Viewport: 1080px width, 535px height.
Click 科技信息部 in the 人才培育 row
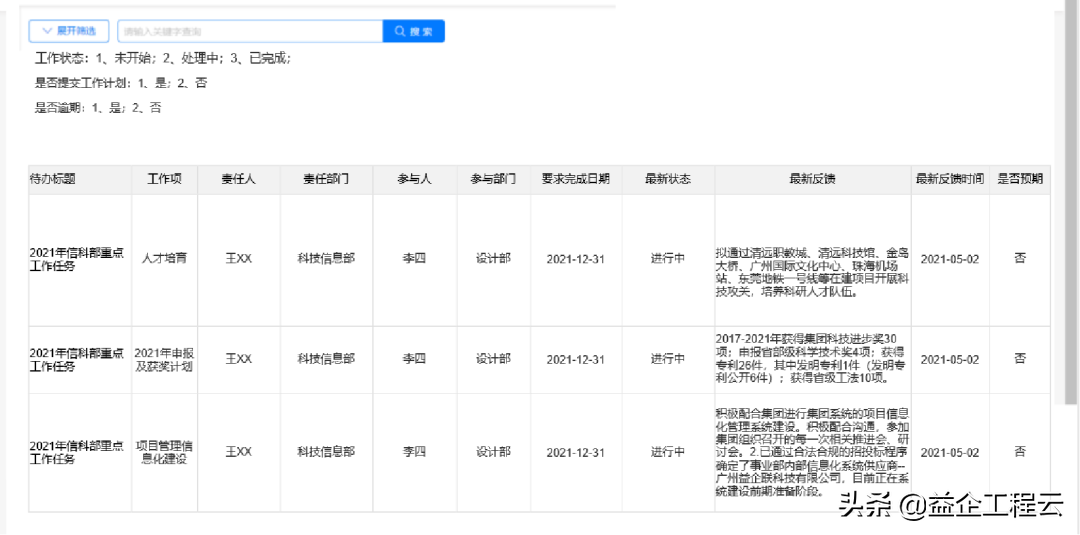(326, 259)
